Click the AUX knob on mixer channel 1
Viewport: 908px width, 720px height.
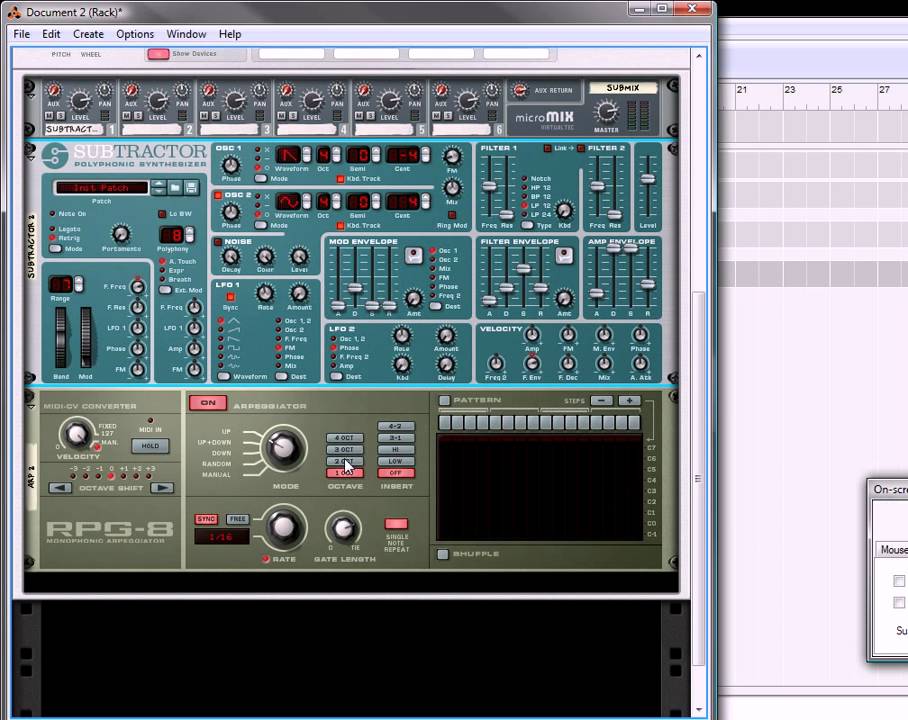[x=53, y=90]
